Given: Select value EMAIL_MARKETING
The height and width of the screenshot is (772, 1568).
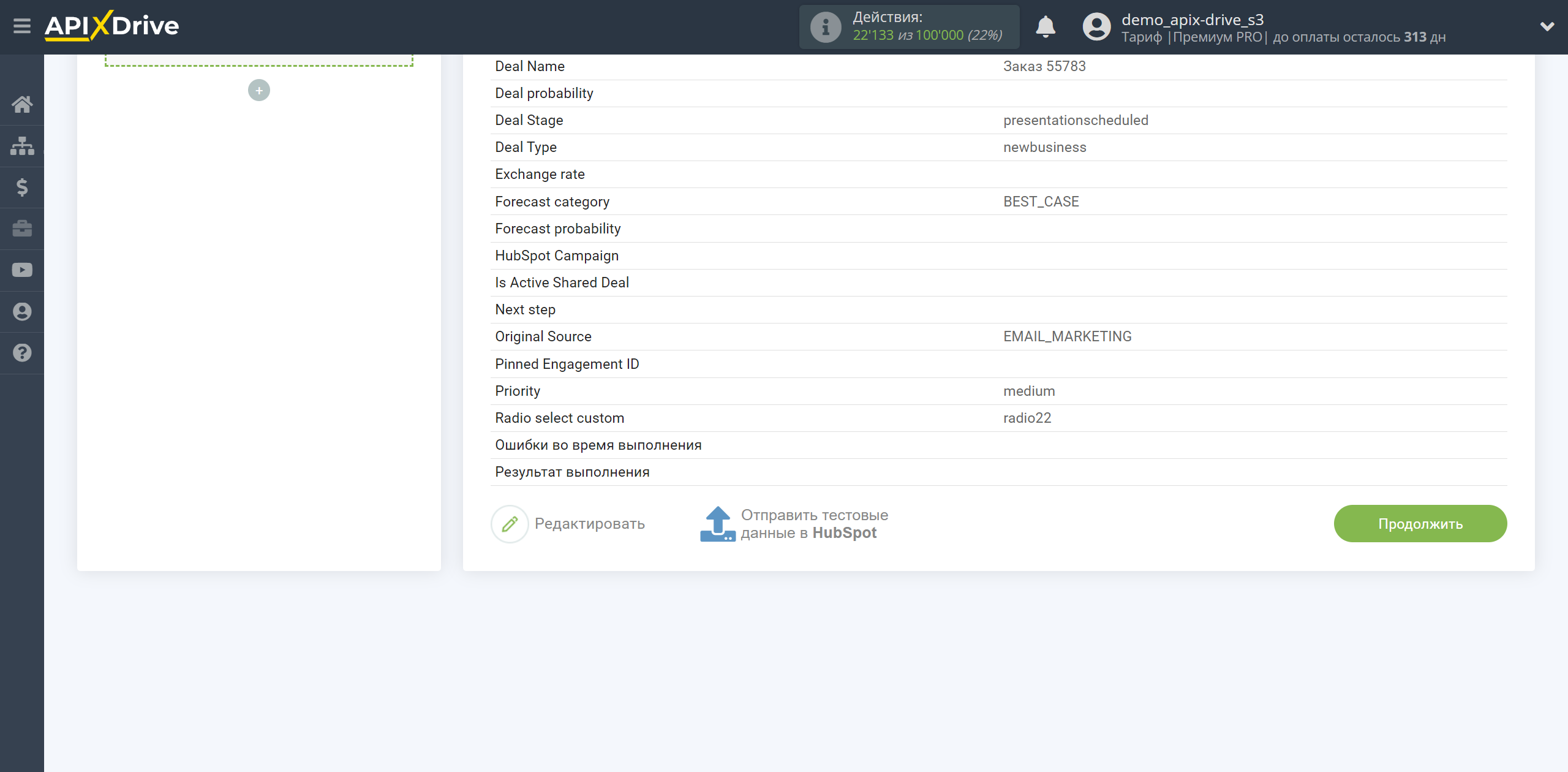Looking at the screenshot, I should 1067,336.
